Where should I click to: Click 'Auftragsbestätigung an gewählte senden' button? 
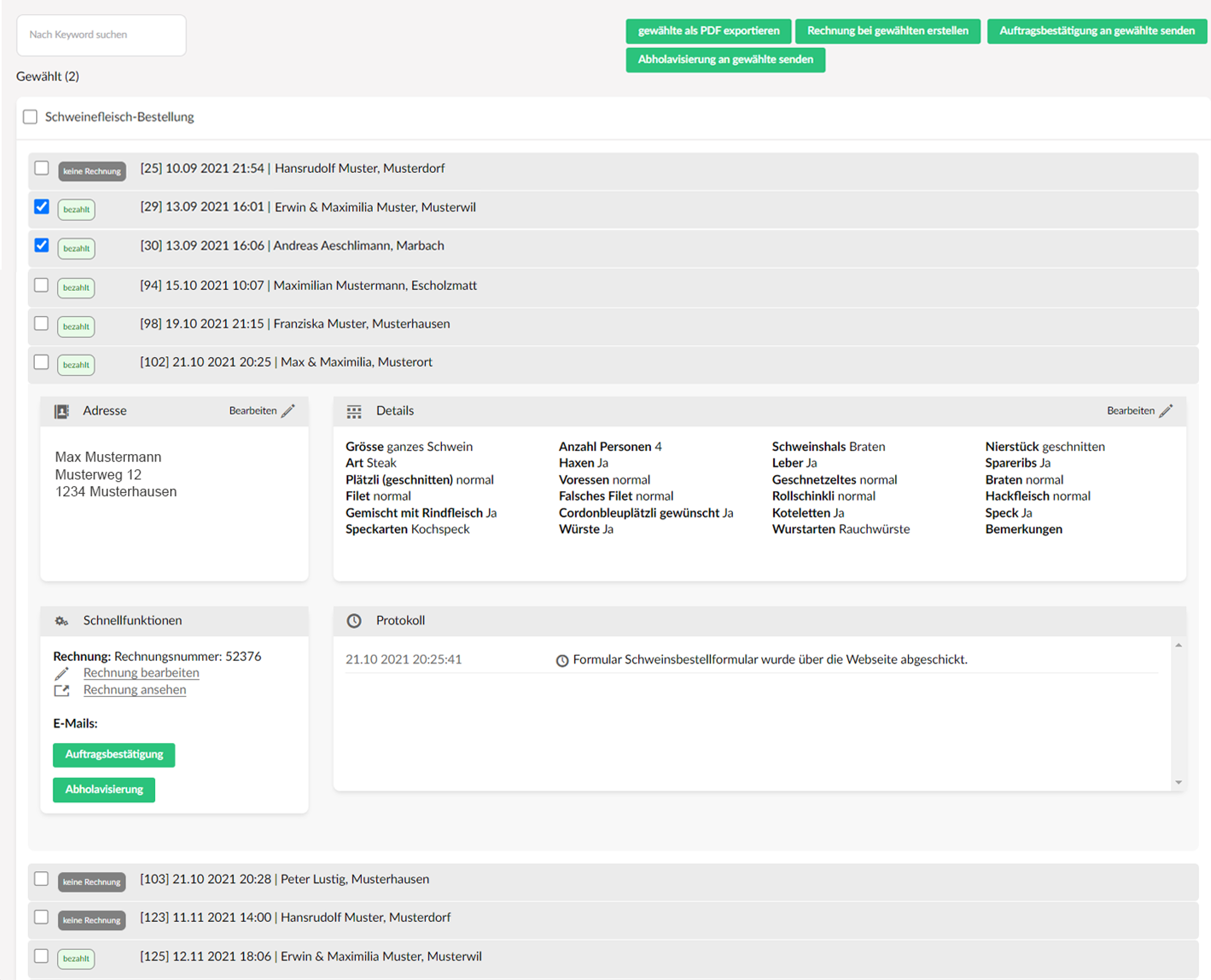coord(1097,31)
